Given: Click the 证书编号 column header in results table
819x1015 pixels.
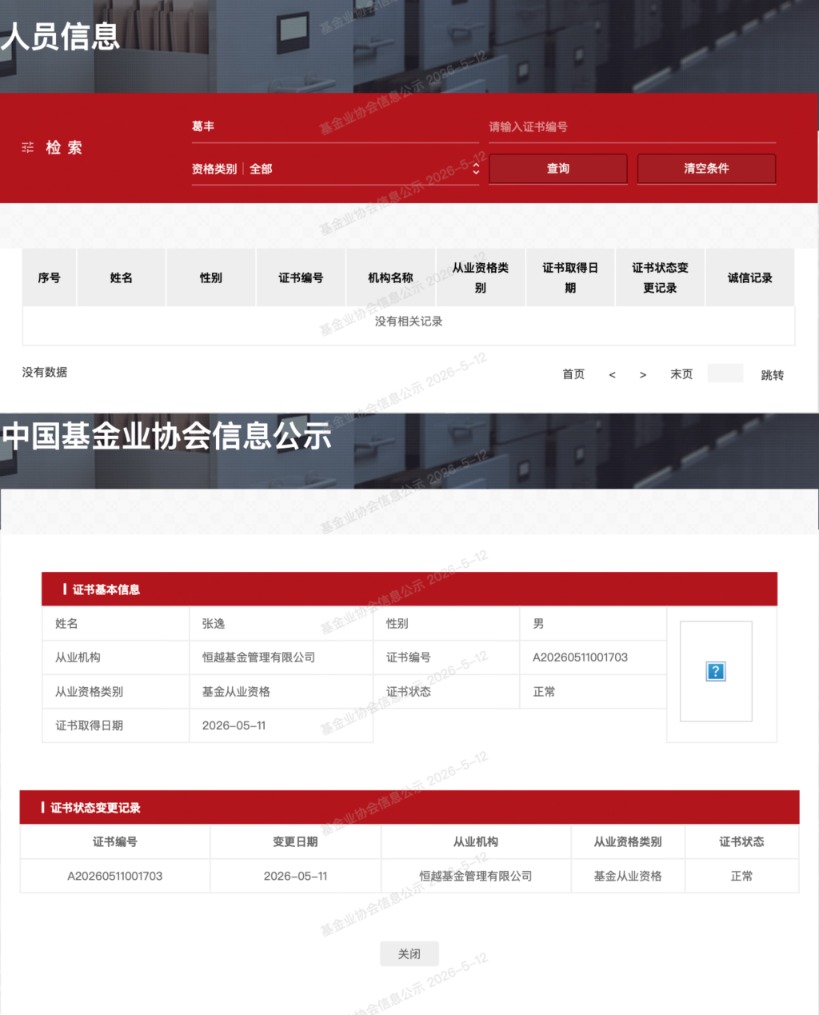Looking at the screenshot, I should point(300,277).
